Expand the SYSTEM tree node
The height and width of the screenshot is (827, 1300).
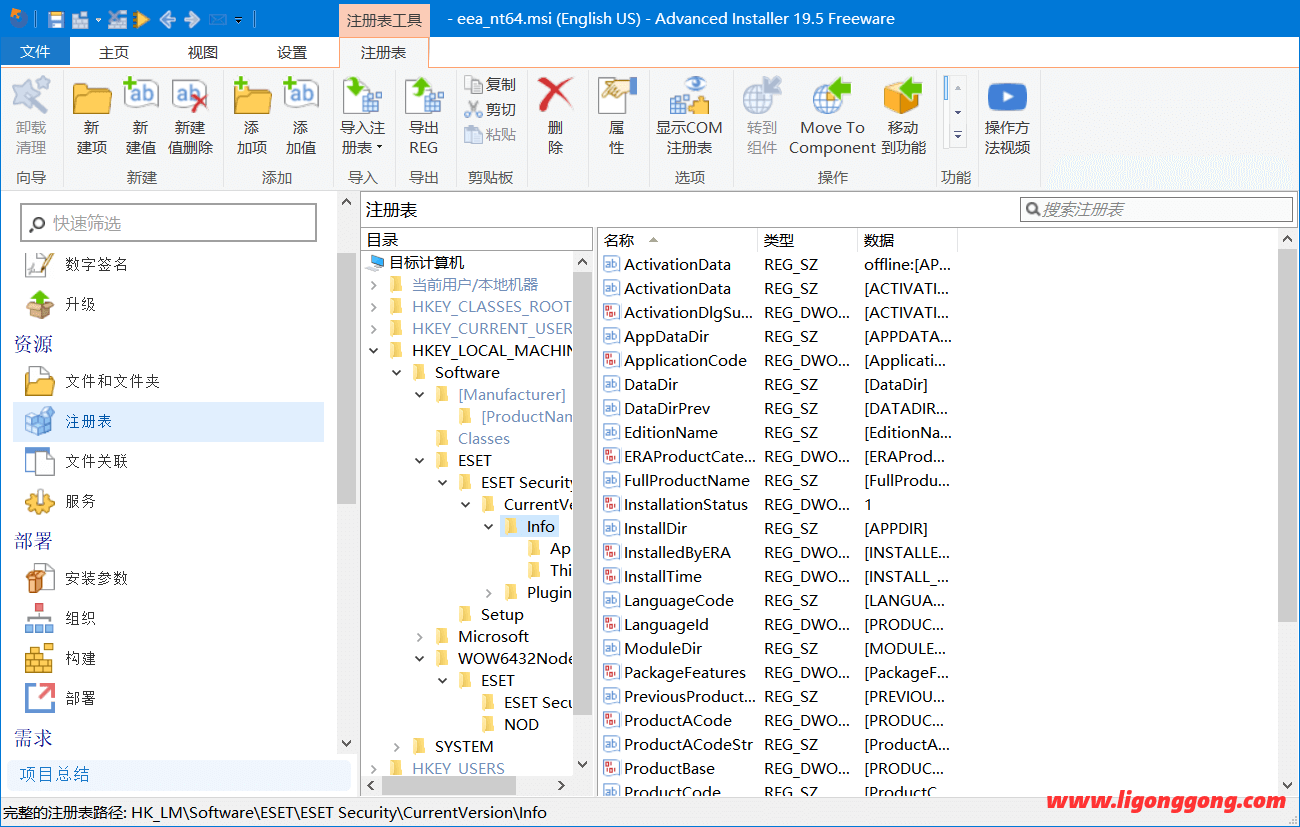(x=397, y=747)
